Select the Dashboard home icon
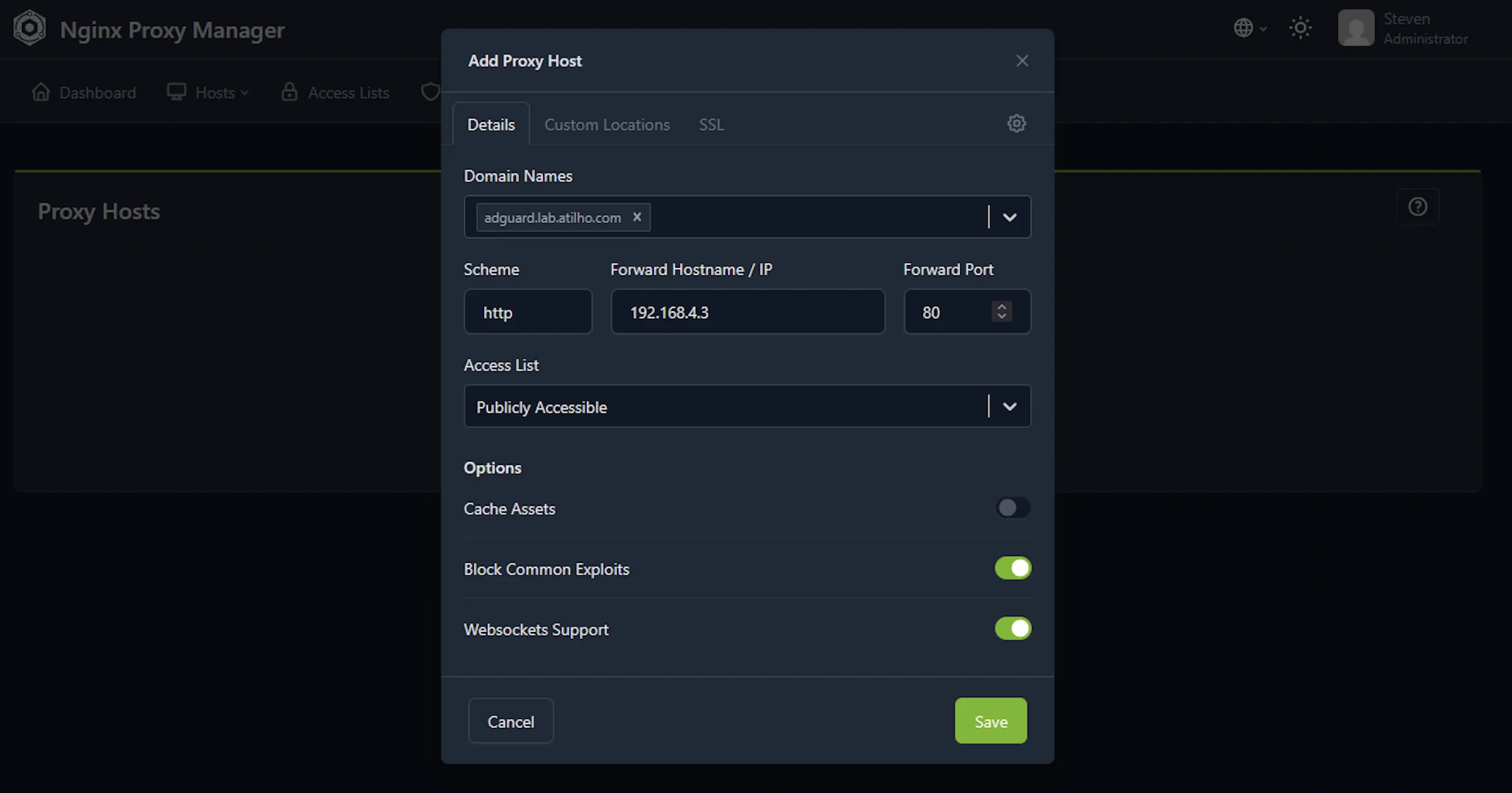The image size is (1512, 793). [x=41, y=92]
